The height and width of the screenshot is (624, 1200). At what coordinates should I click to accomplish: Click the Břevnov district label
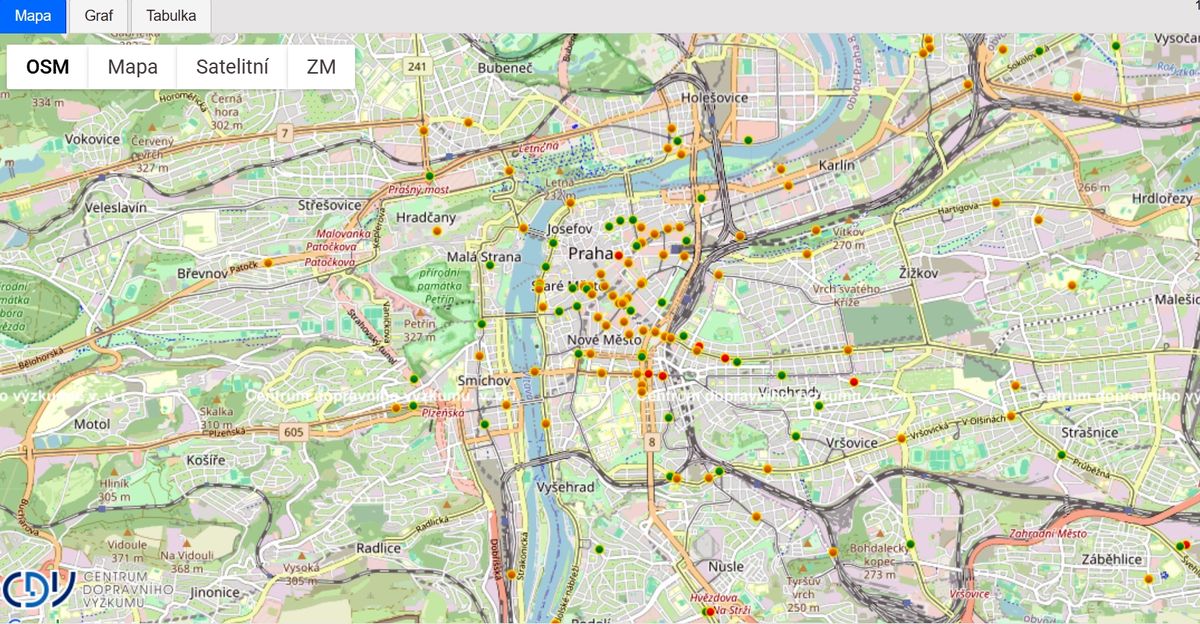[x=203, y=273]
